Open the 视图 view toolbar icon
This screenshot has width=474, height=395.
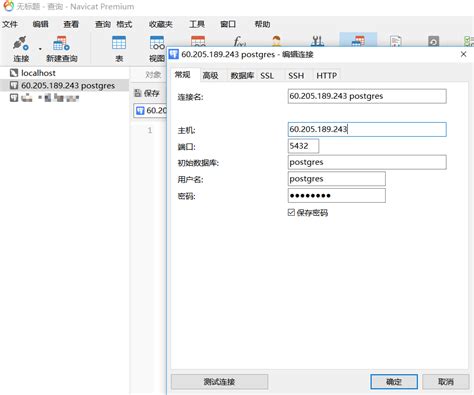coord(157,44)
